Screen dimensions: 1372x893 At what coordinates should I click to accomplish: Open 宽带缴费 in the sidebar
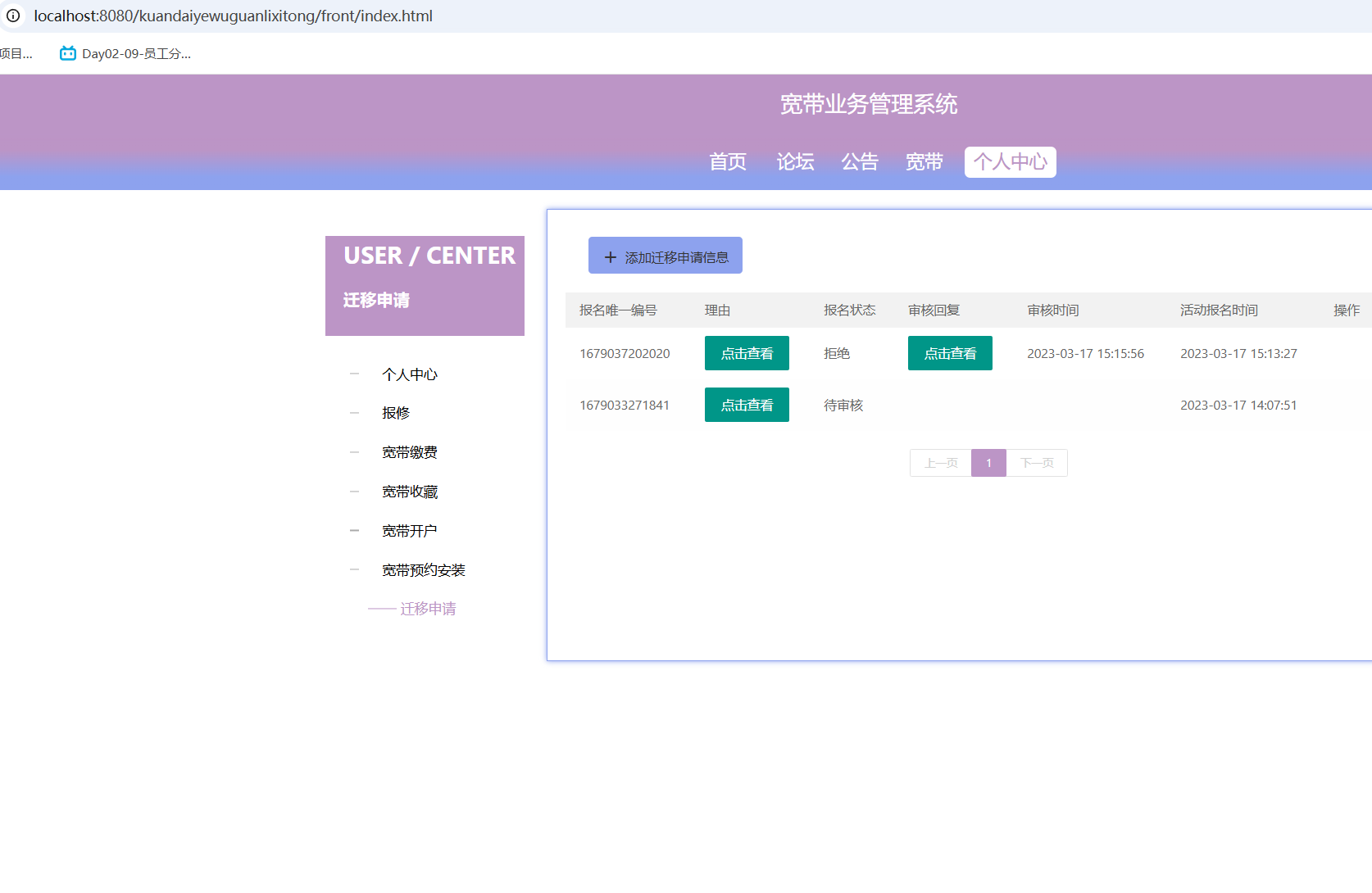[x=410, y=452]
